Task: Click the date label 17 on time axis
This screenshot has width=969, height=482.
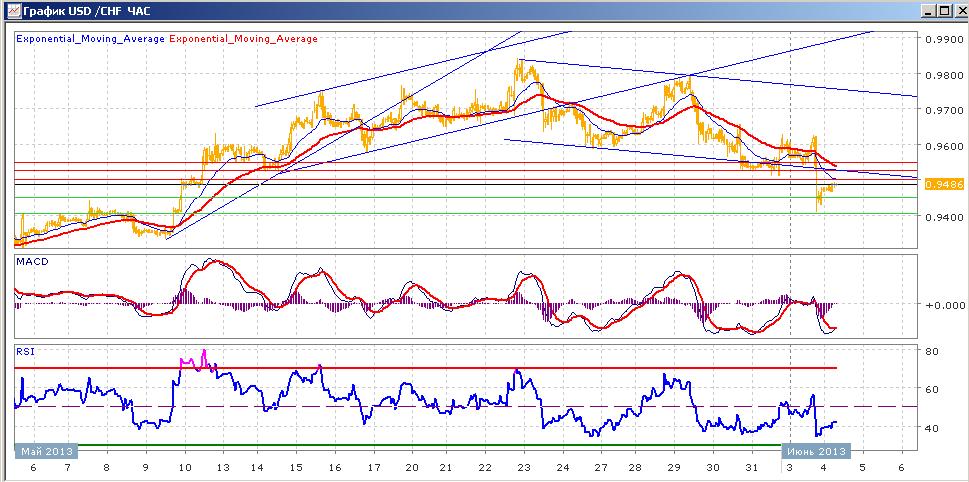Action: coord(376,468)
